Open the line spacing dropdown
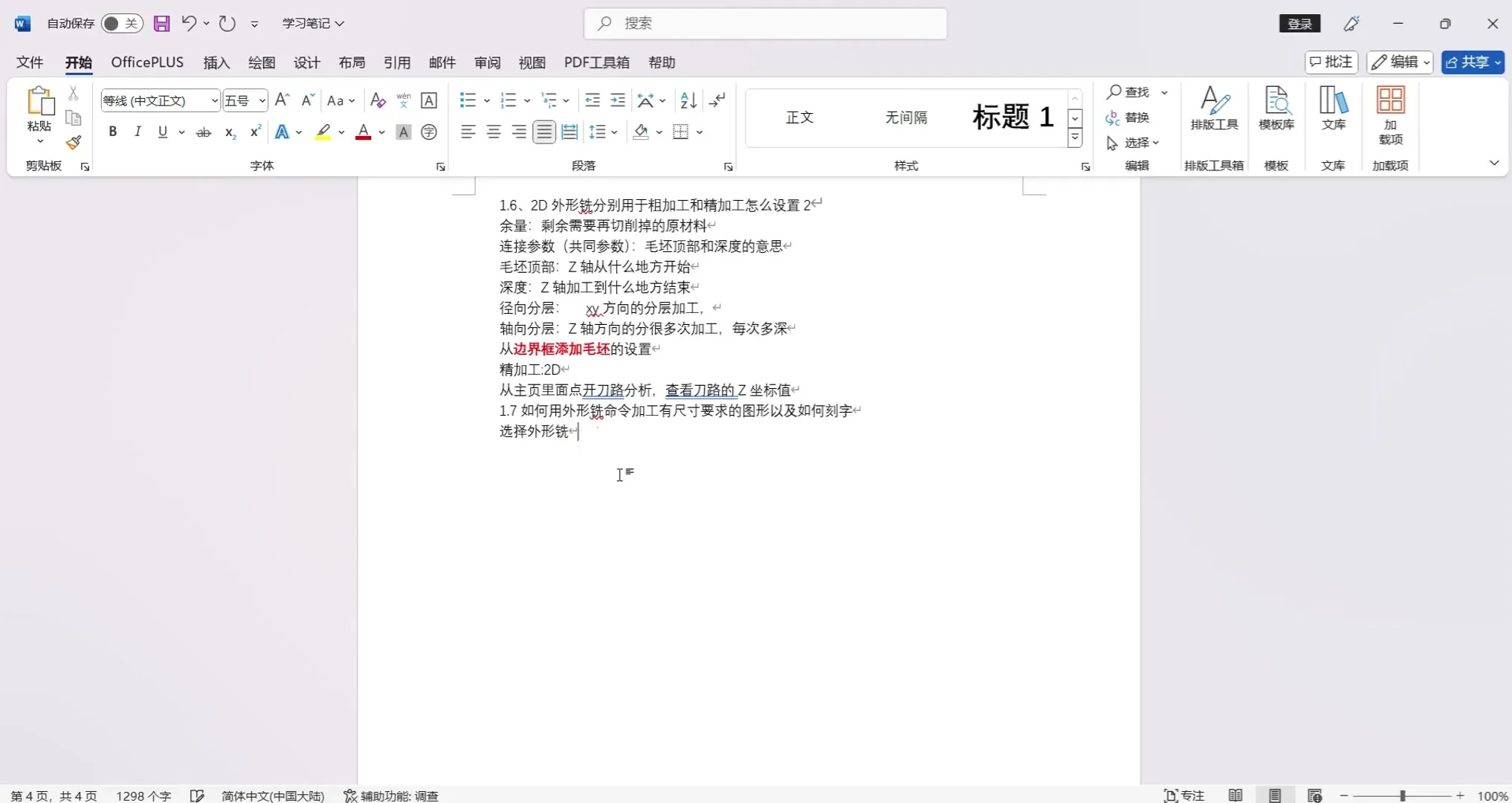 tap(604, 132)
